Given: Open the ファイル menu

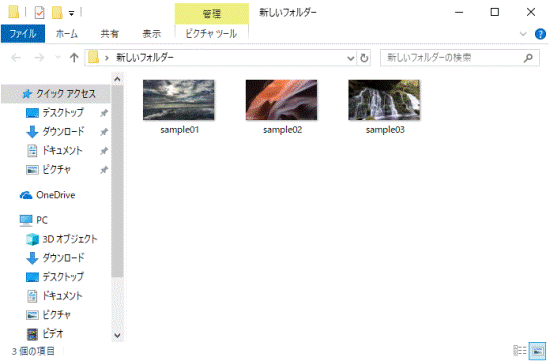Looking at the screenshot, I should pyautogui.click(x=23, y=34).
